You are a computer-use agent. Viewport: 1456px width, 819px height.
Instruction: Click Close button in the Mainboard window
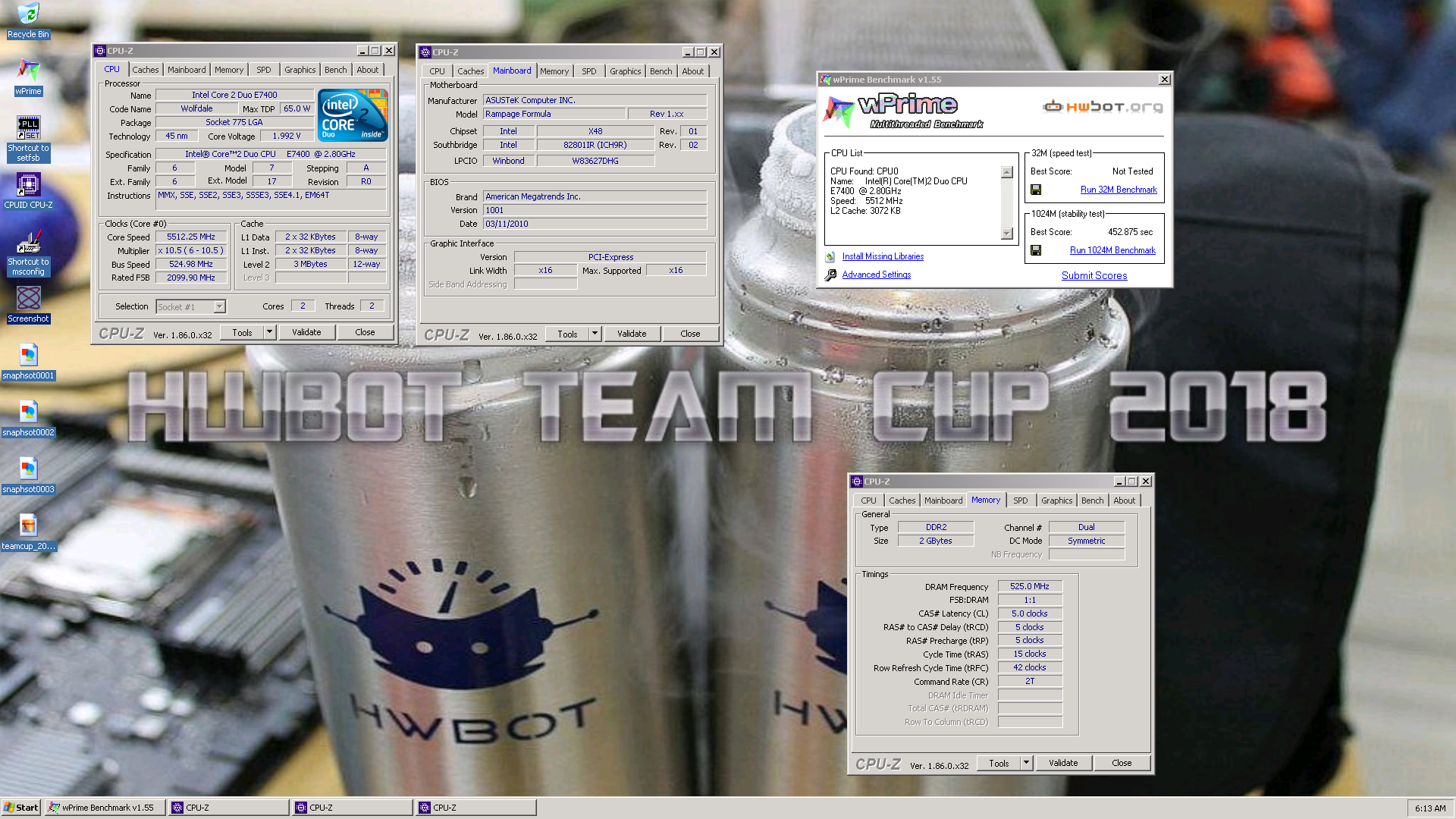[x=690, y=334]
